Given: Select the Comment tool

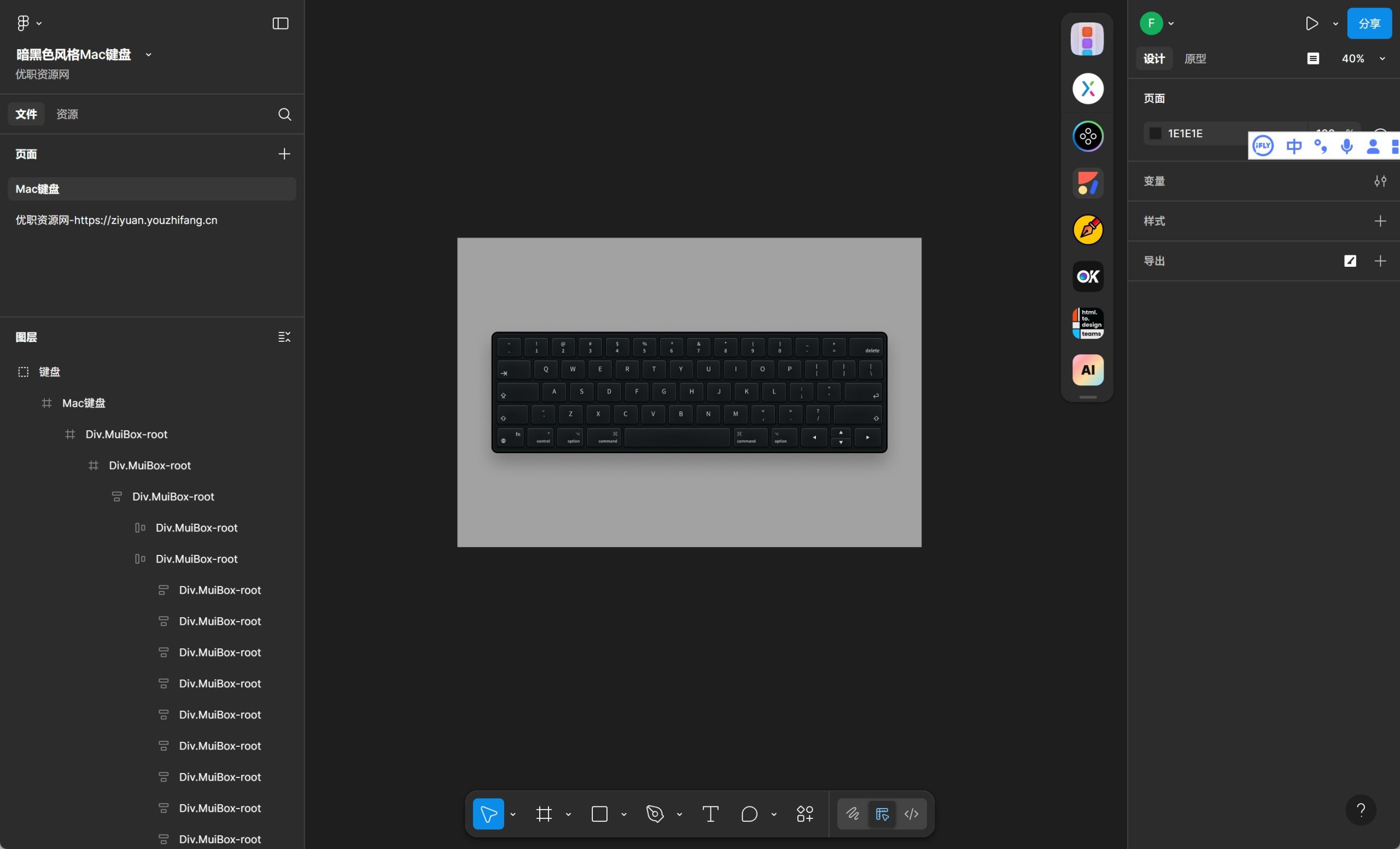Looking at the screenshot, I should (749, 814).
